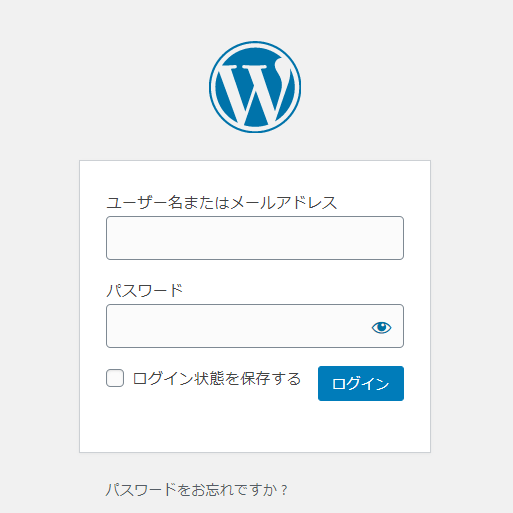Open WordPress.org via the W logo
The width and height of the screenshot is (513, 513).
255,87
